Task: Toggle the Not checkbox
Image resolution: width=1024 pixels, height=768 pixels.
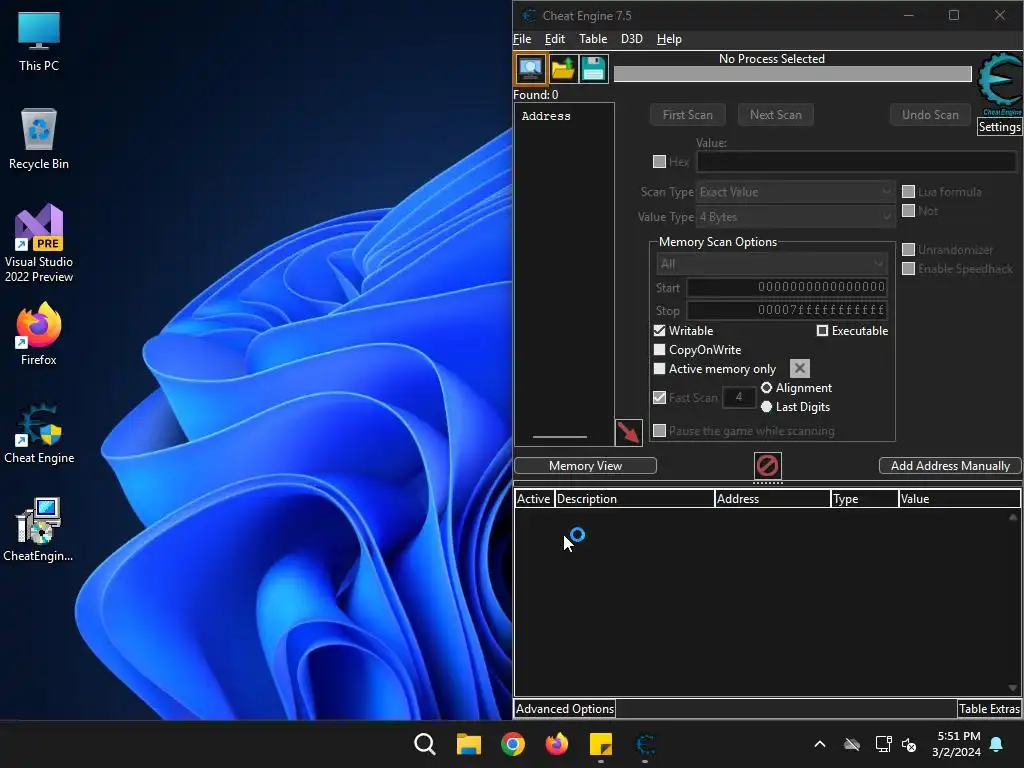Action: [x=908, y=210]
